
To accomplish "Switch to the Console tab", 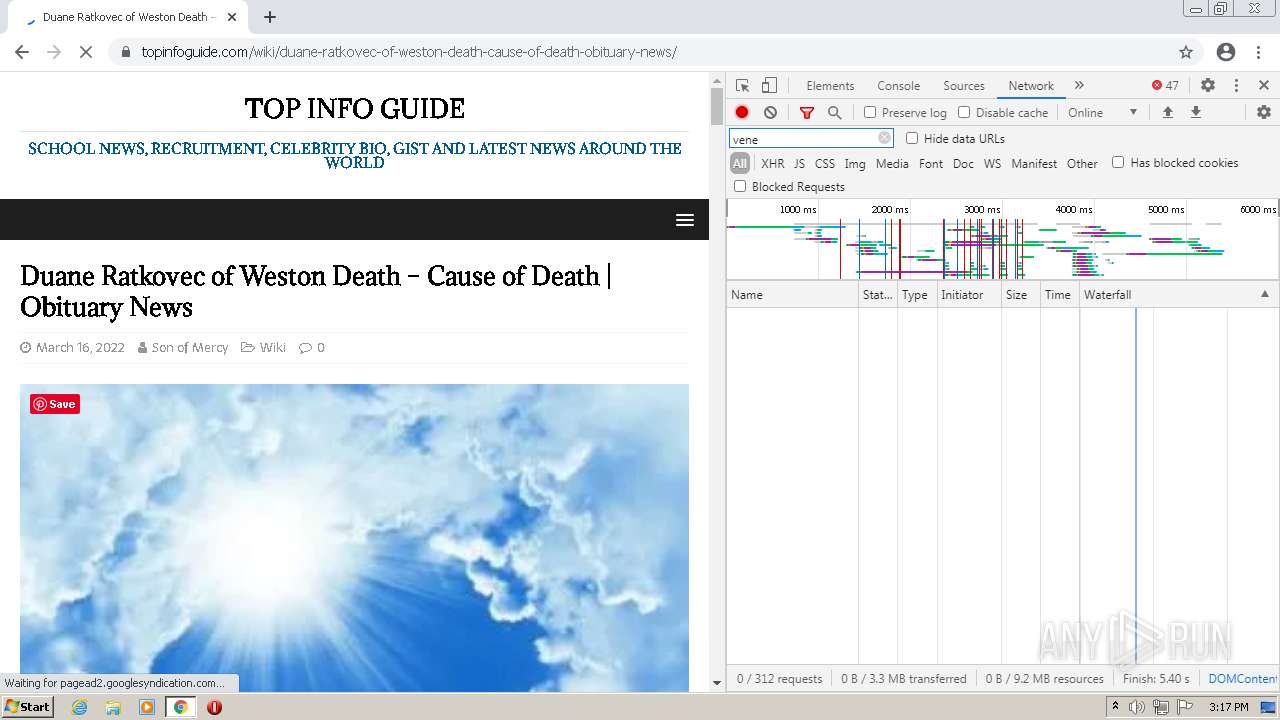I will tap(898, 86).
